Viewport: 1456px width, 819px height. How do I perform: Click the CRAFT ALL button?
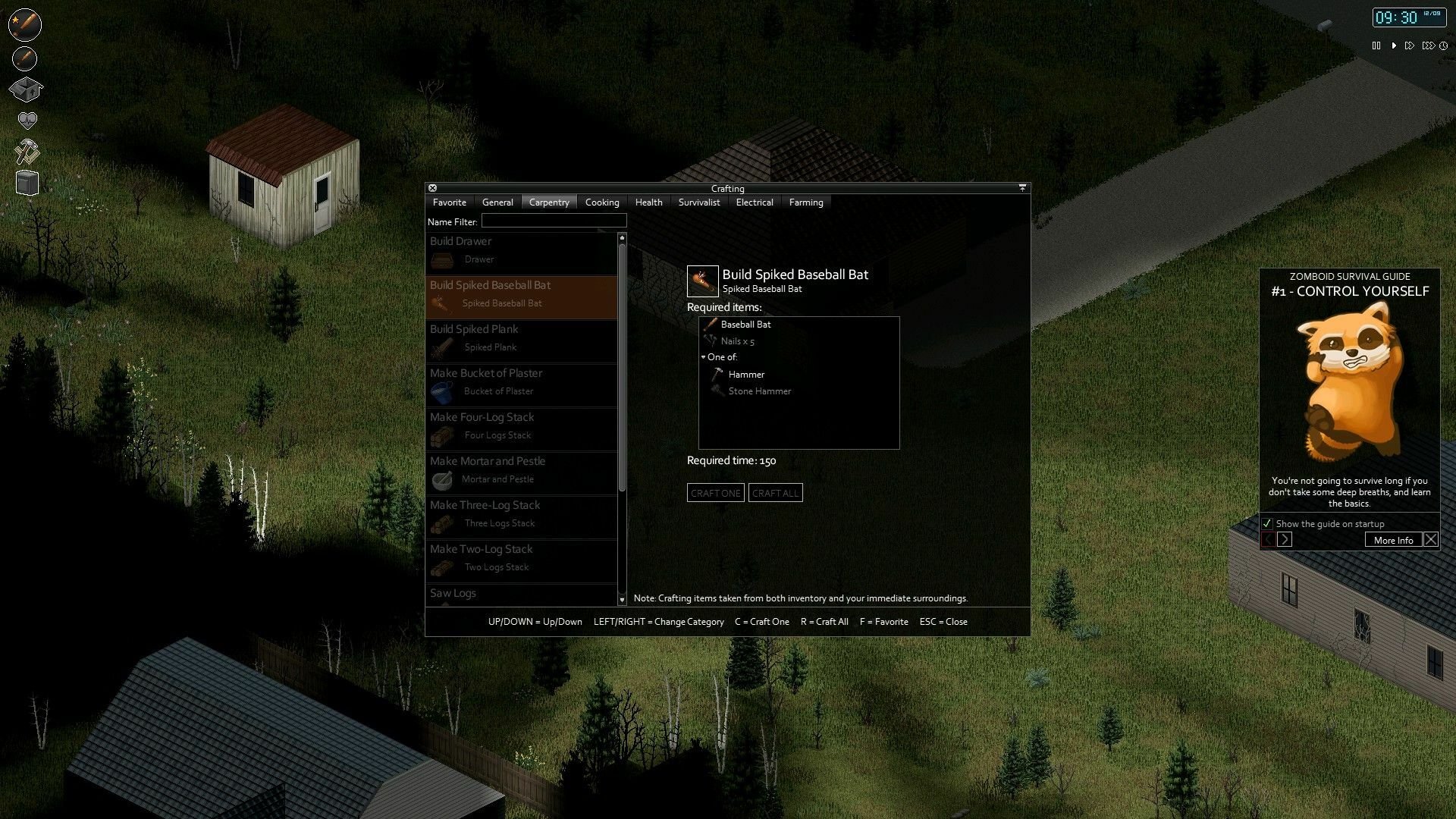click(x=775, y=492)
